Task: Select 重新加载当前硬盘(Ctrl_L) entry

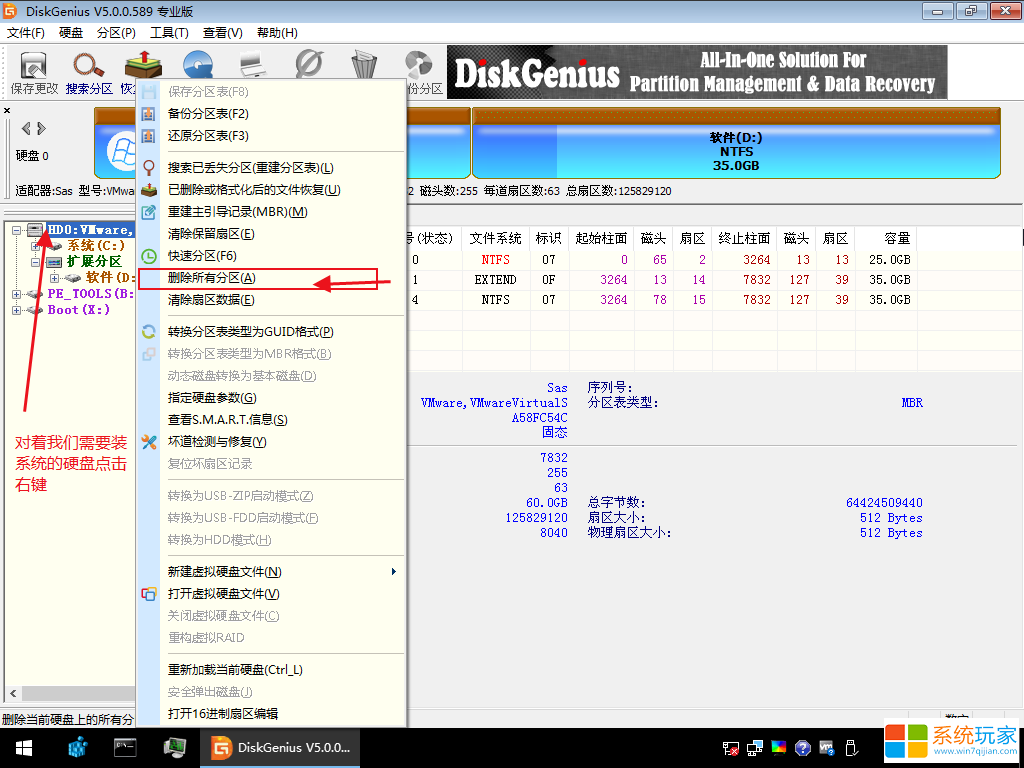Action: [x=271, y=670]
